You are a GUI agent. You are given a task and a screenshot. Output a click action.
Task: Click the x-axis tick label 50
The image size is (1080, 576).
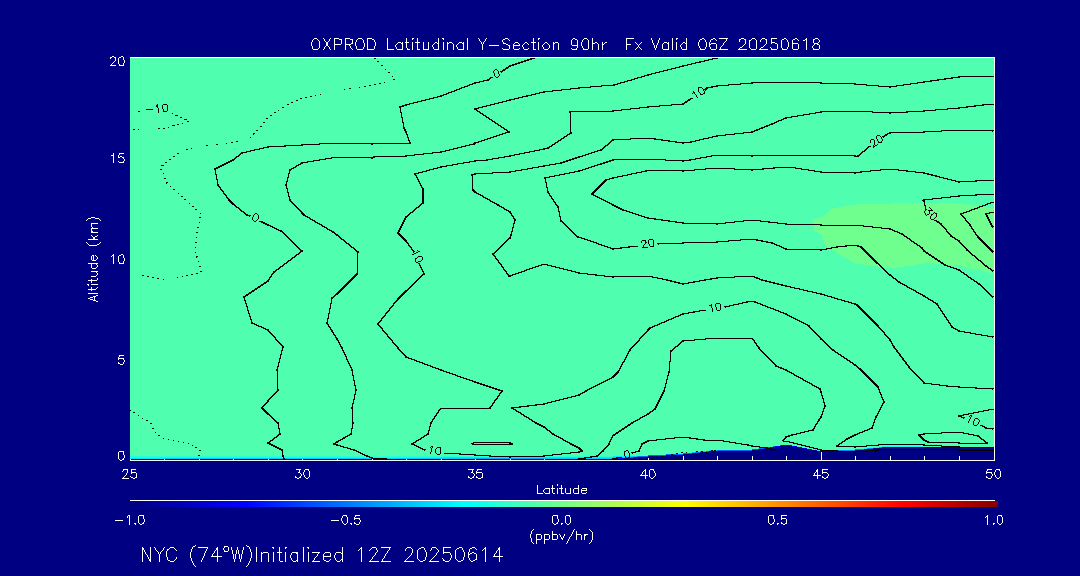click(994, 474)
